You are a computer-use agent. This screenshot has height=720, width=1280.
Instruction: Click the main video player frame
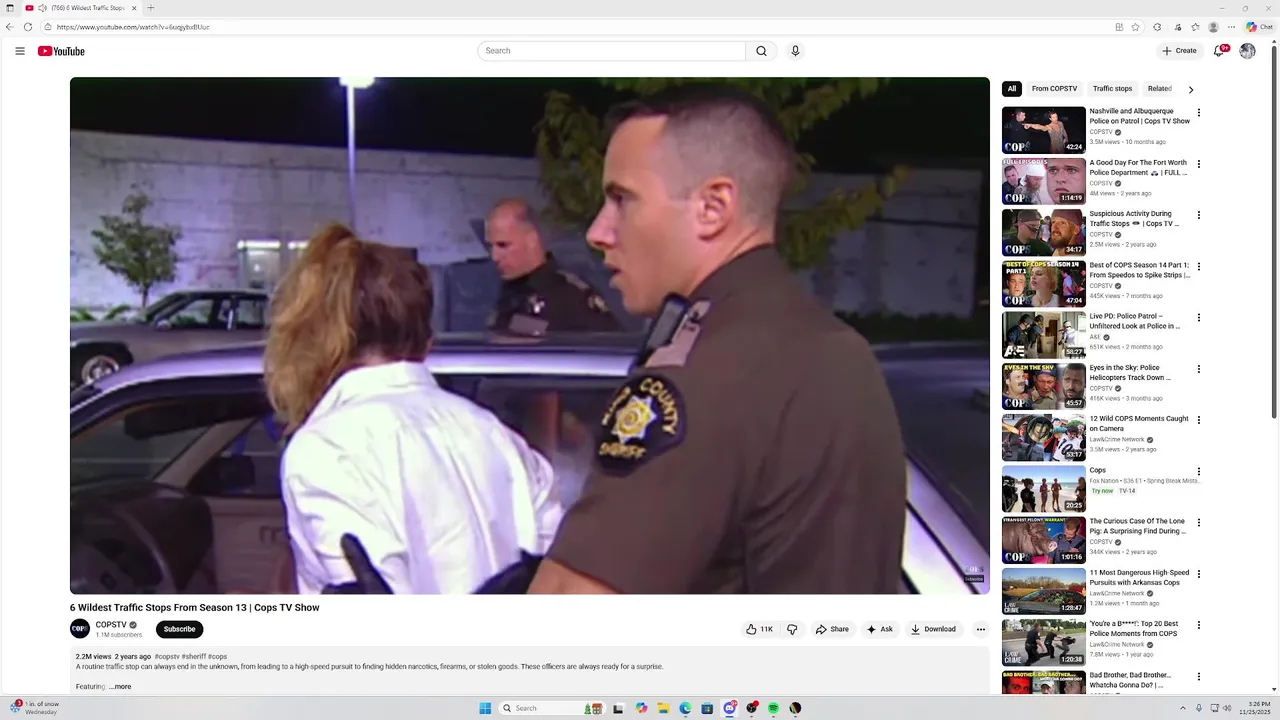[530, 336]
